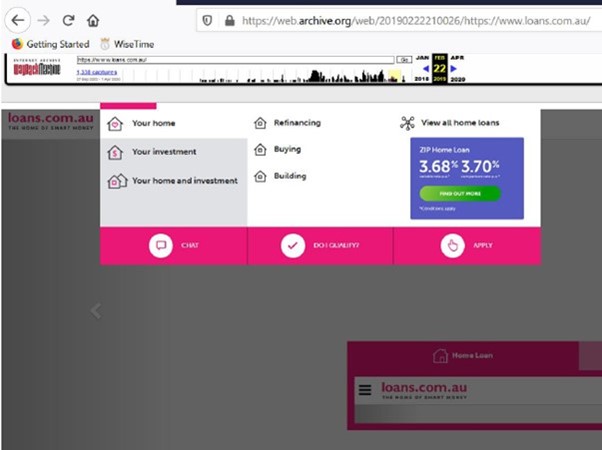This screenshot has width=602, height=450.
Task: Click the two-houses home and investment icon
Action: pyautogui.click(x=117, y=181)
